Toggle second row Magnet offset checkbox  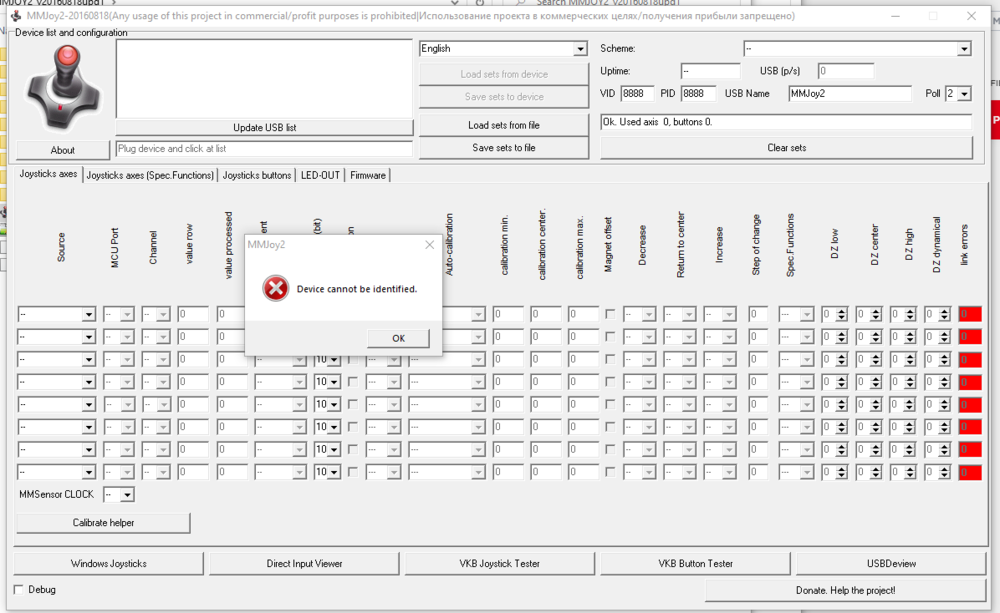coord(610,337)
